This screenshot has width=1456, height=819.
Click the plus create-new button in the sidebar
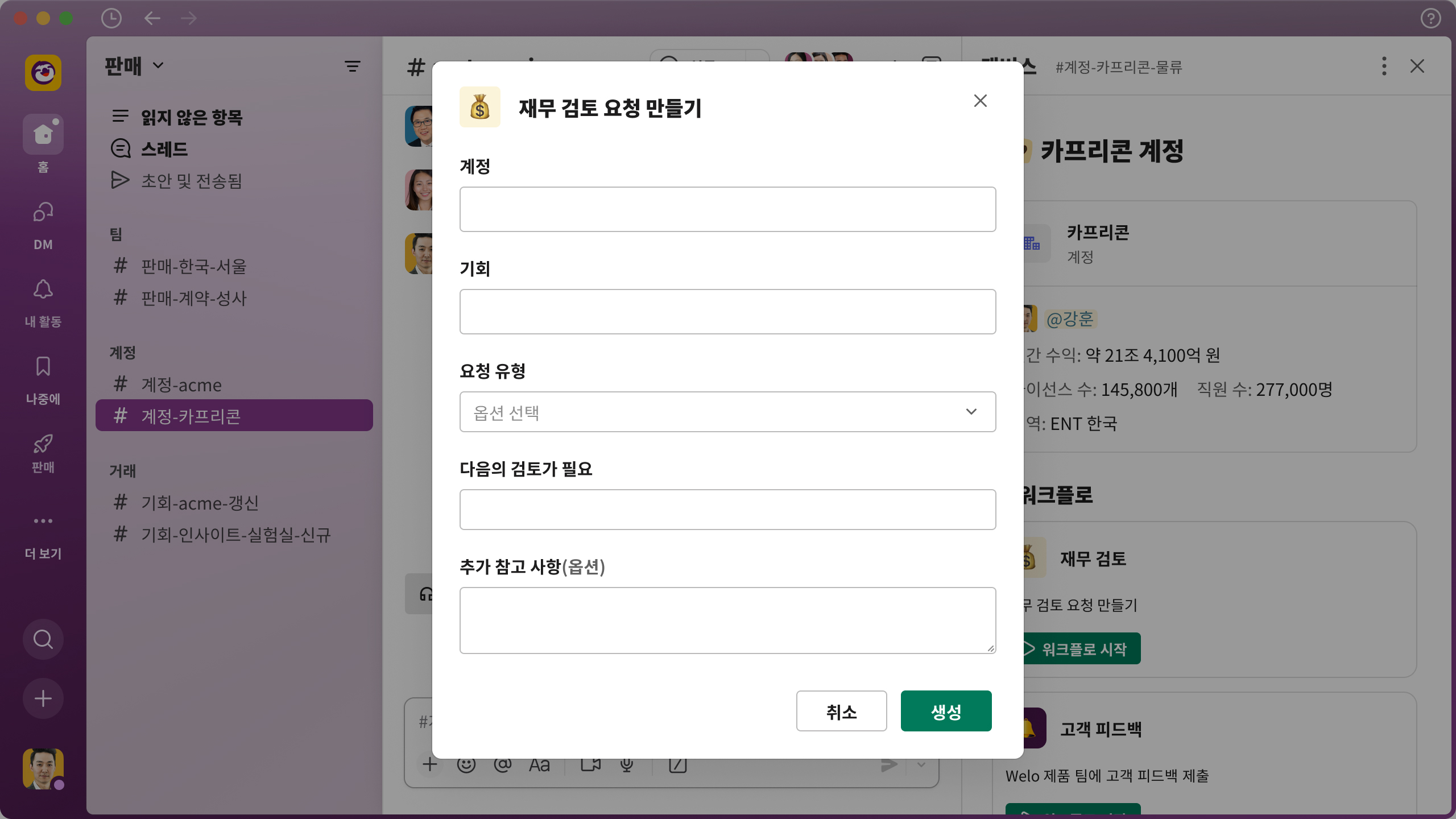point(43,698)
